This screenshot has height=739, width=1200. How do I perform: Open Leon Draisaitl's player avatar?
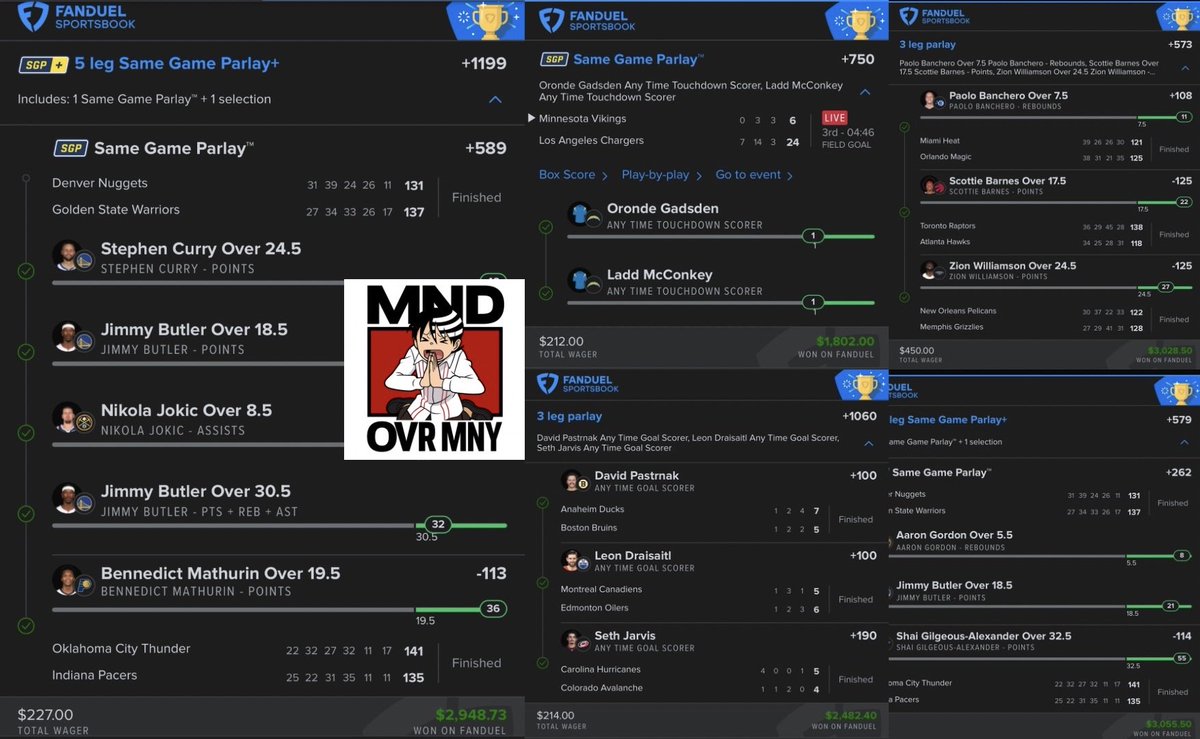point(574,561)
